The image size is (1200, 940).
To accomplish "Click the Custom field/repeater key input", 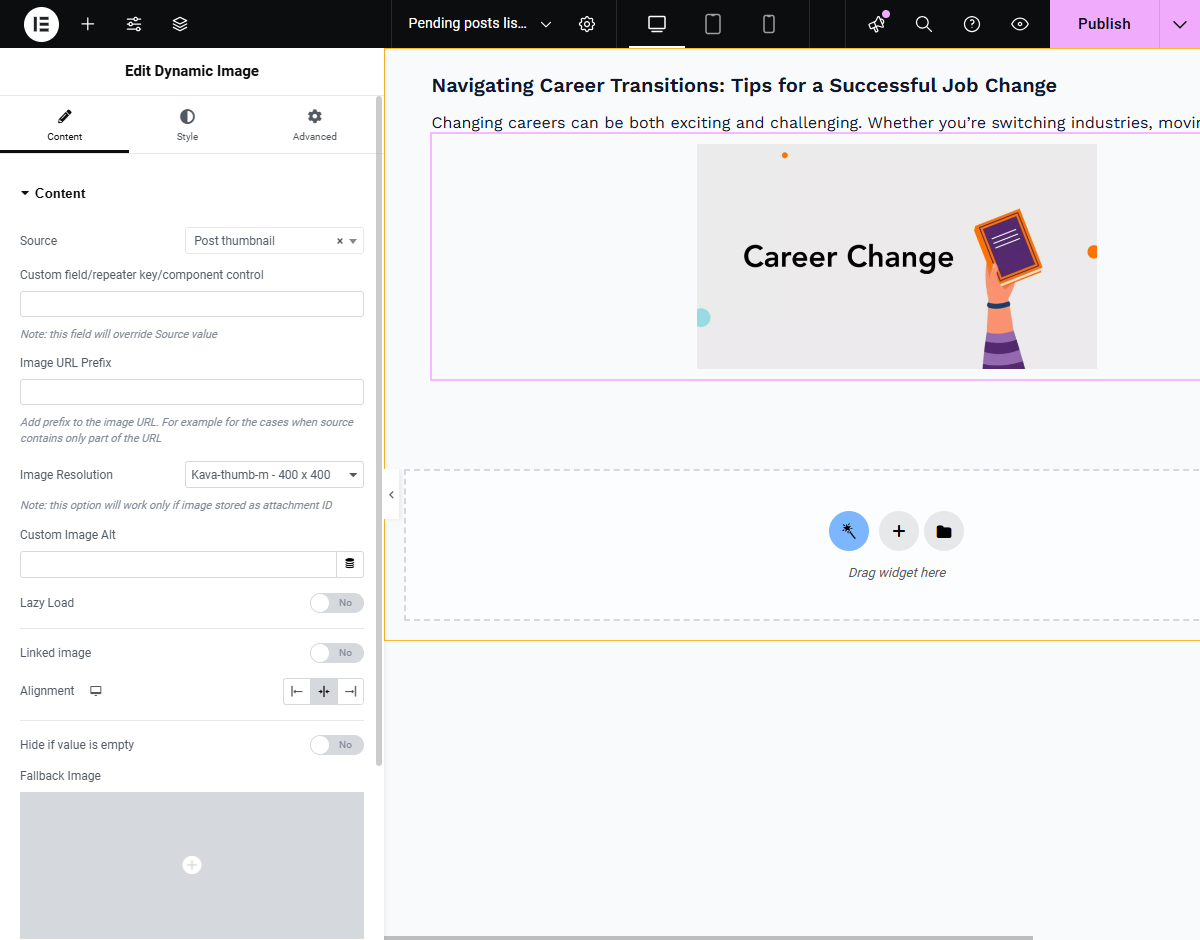I will [192, 304].
